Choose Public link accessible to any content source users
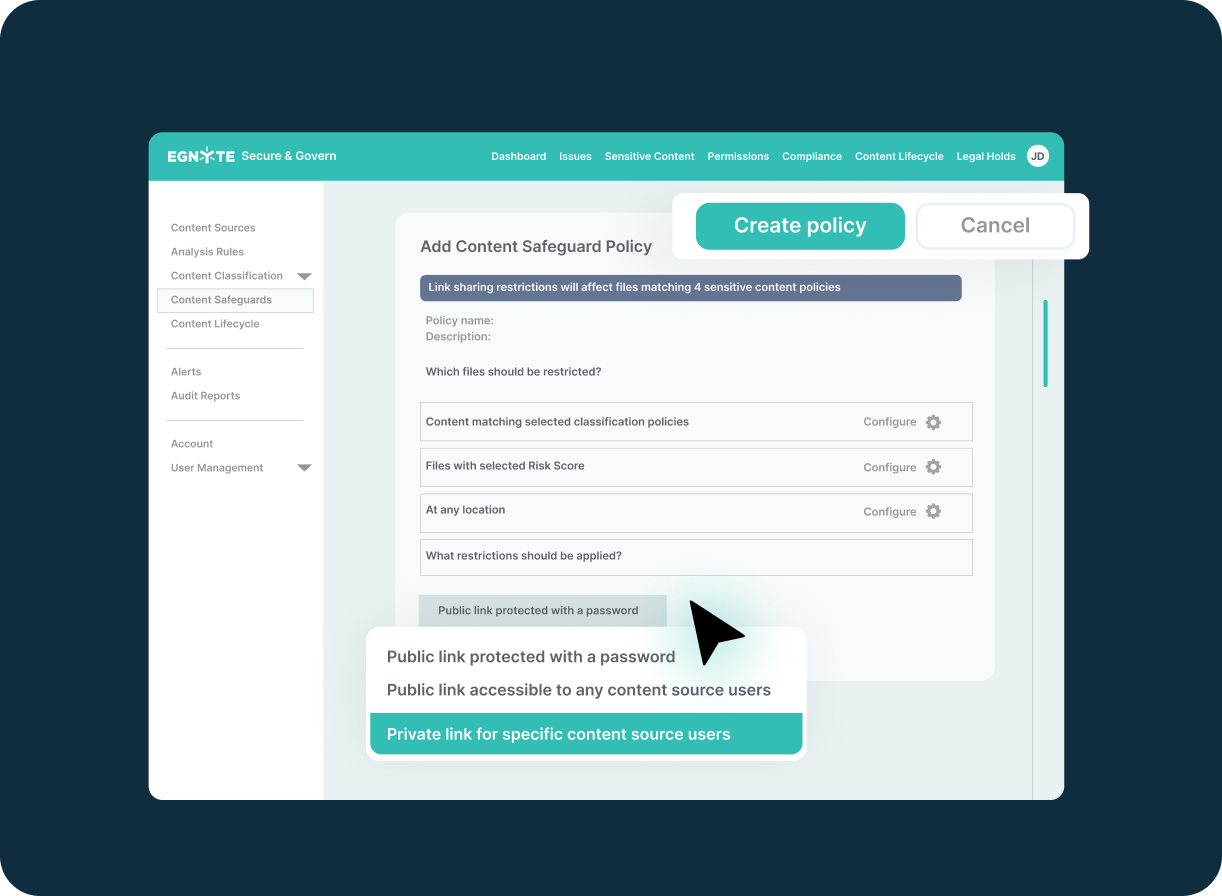The height and width of the screenshot is (896, 1222). tap(578, 690)
